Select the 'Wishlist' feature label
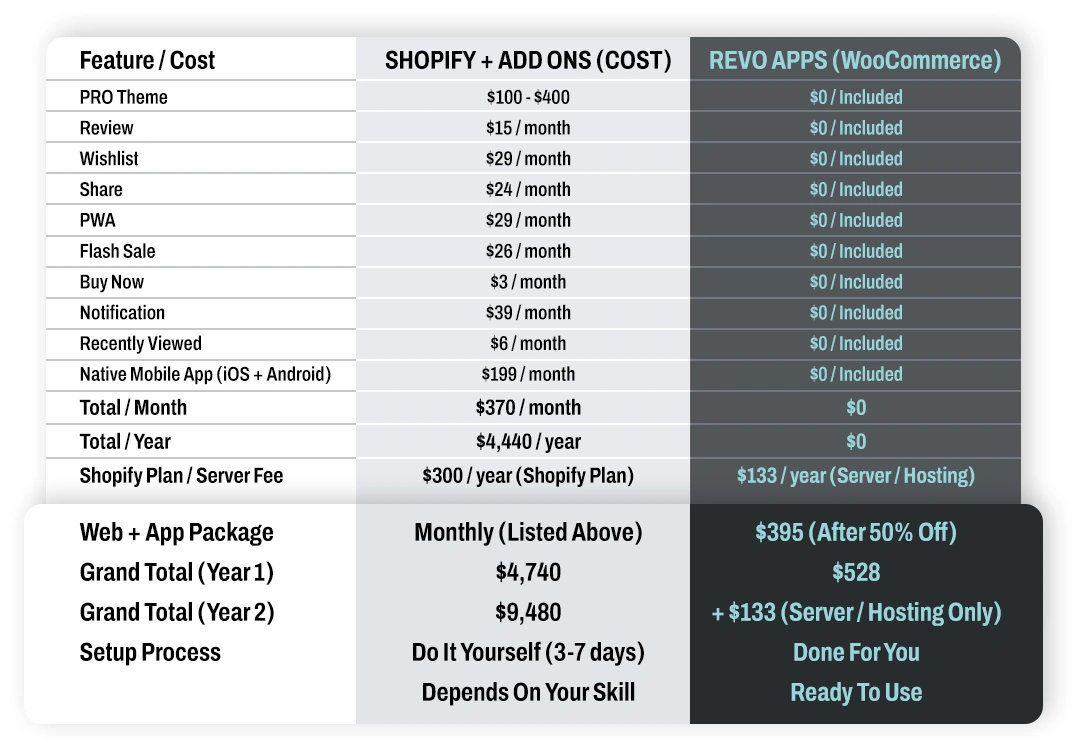The height and width of the screenshot is (747, 1076). click(109, 159)
